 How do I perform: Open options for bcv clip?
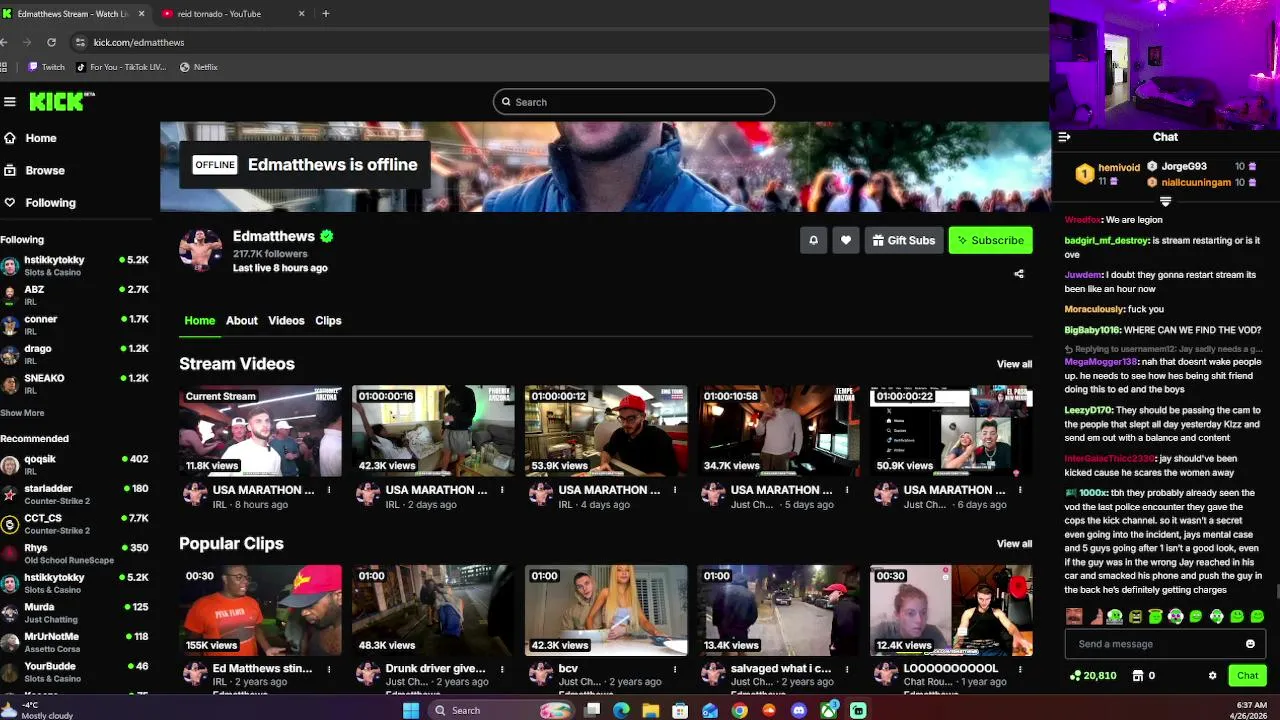click(x=675, y=668)
